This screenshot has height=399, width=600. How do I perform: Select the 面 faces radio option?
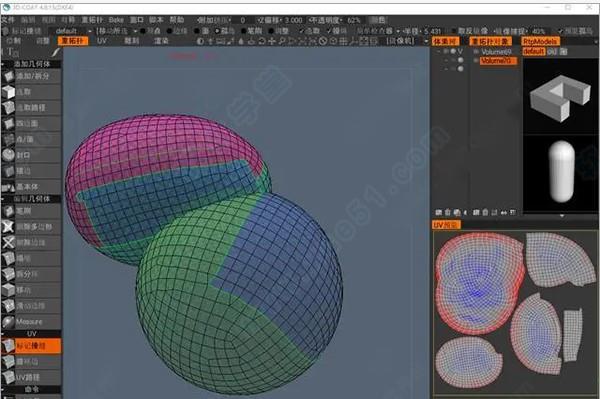tap(201, 31)
